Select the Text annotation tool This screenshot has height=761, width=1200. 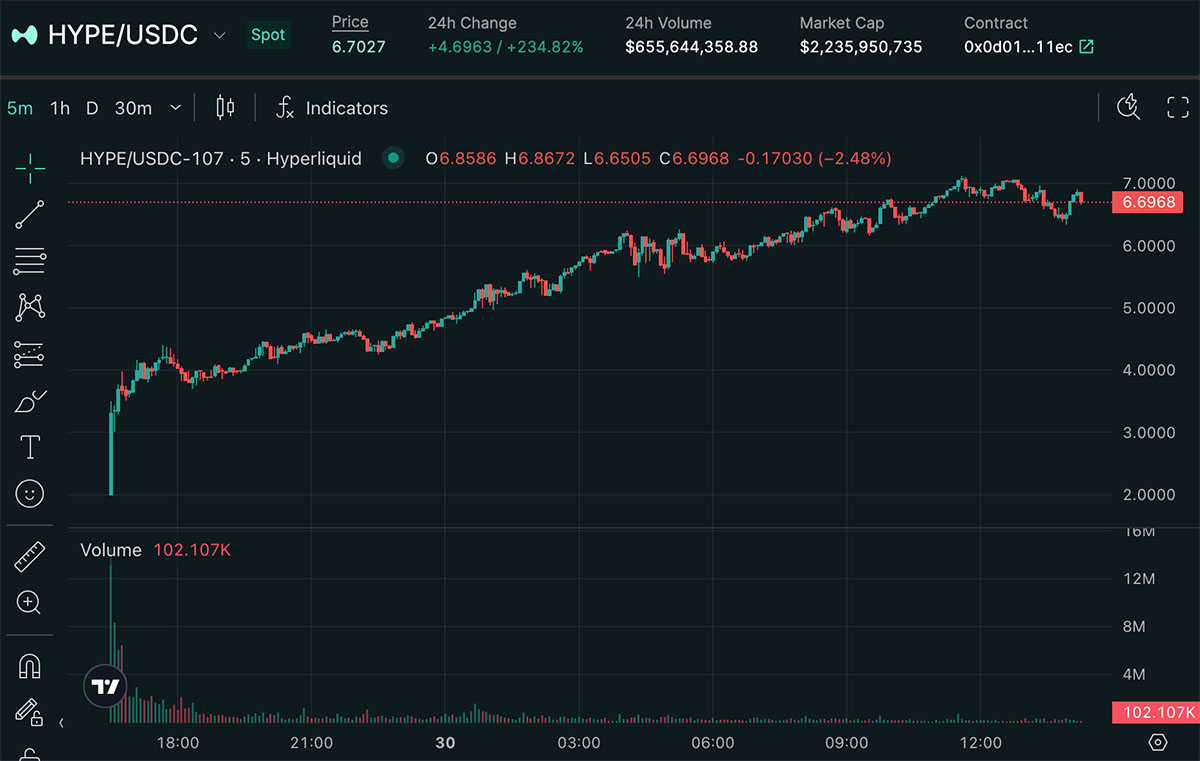[x=30, y=447]
